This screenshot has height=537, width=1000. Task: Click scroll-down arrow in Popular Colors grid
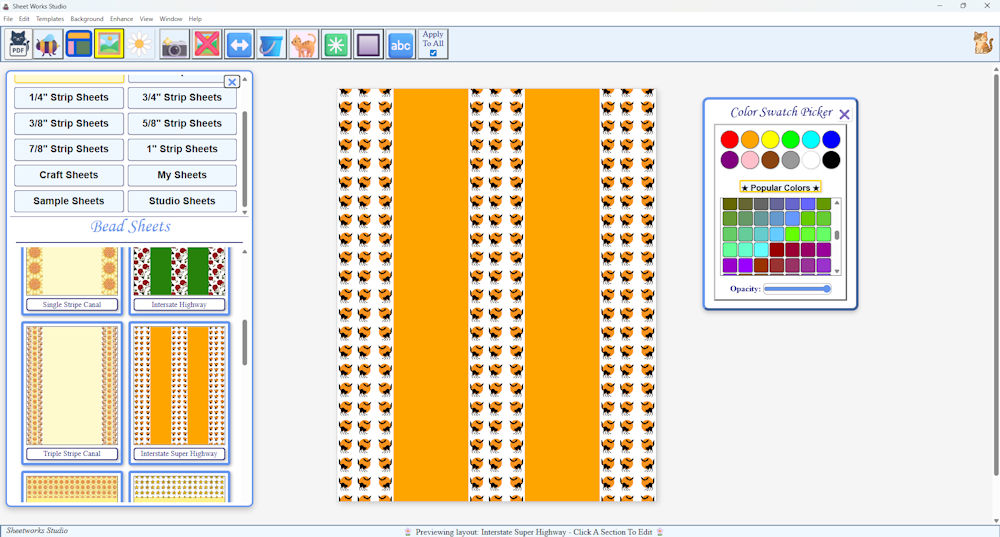[837, 271]
